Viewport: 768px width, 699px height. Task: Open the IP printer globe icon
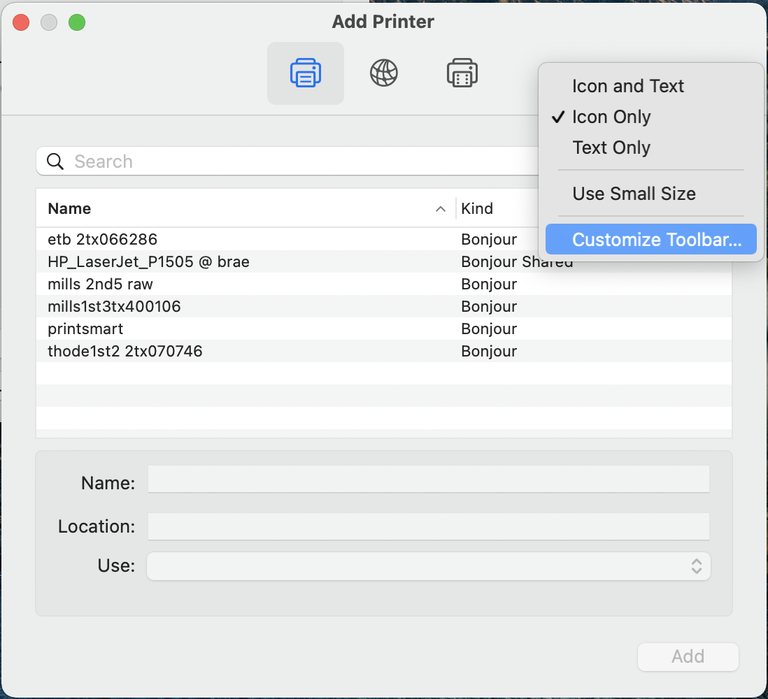(x=384, y=73)
